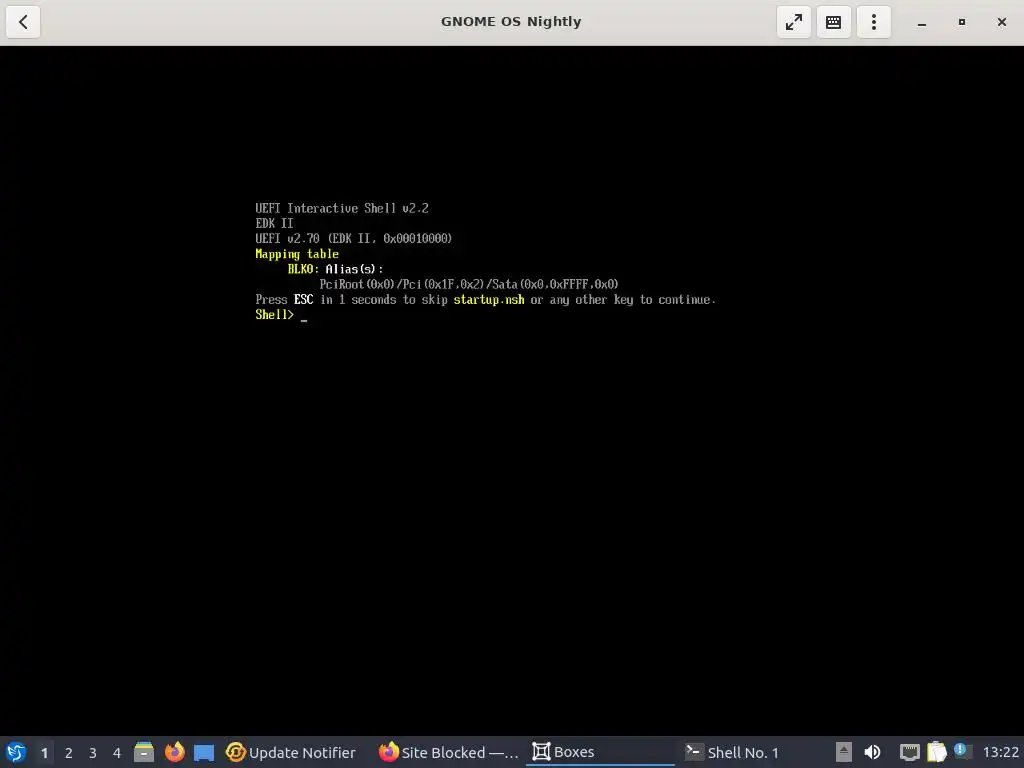Open the update notification tray icon

(961, 750)
